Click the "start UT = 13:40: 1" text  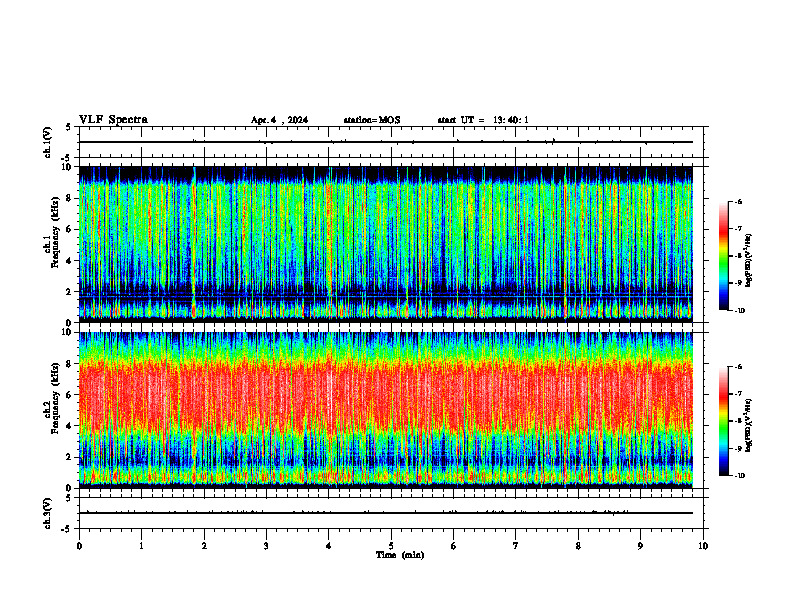coord(483,120)
